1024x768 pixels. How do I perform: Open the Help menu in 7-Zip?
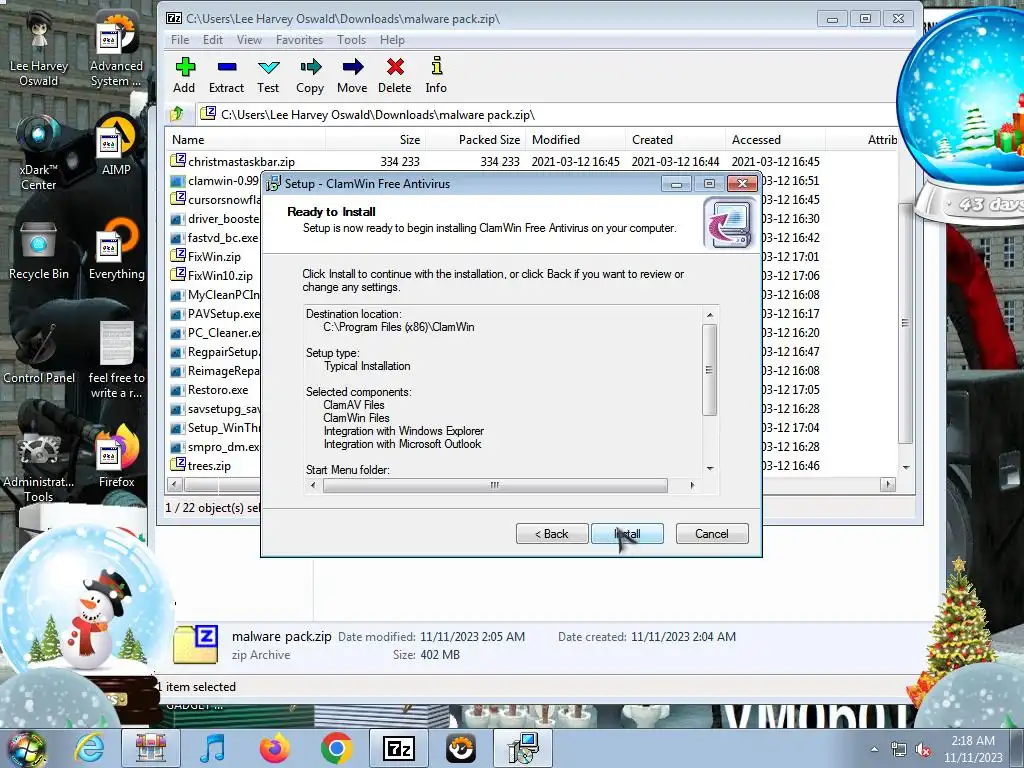click(392, 40)
